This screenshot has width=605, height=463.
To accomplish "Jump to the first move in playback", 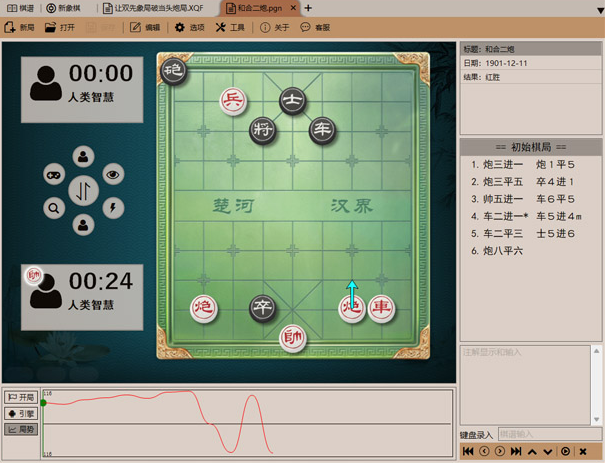I will [x=468, y=452].
